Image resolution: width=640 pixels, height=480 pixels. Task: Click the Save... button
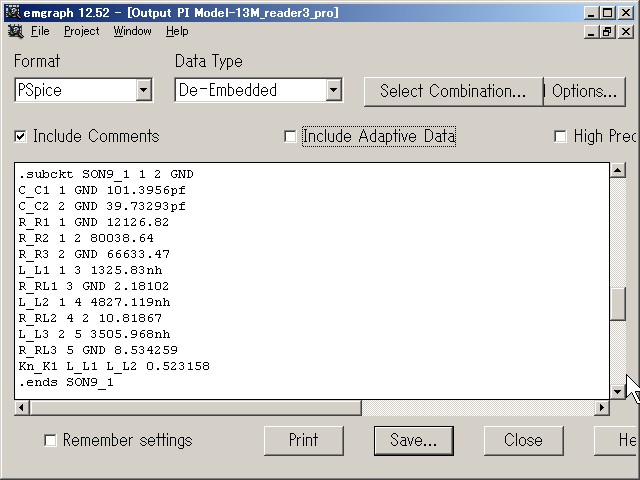(413, 440)
